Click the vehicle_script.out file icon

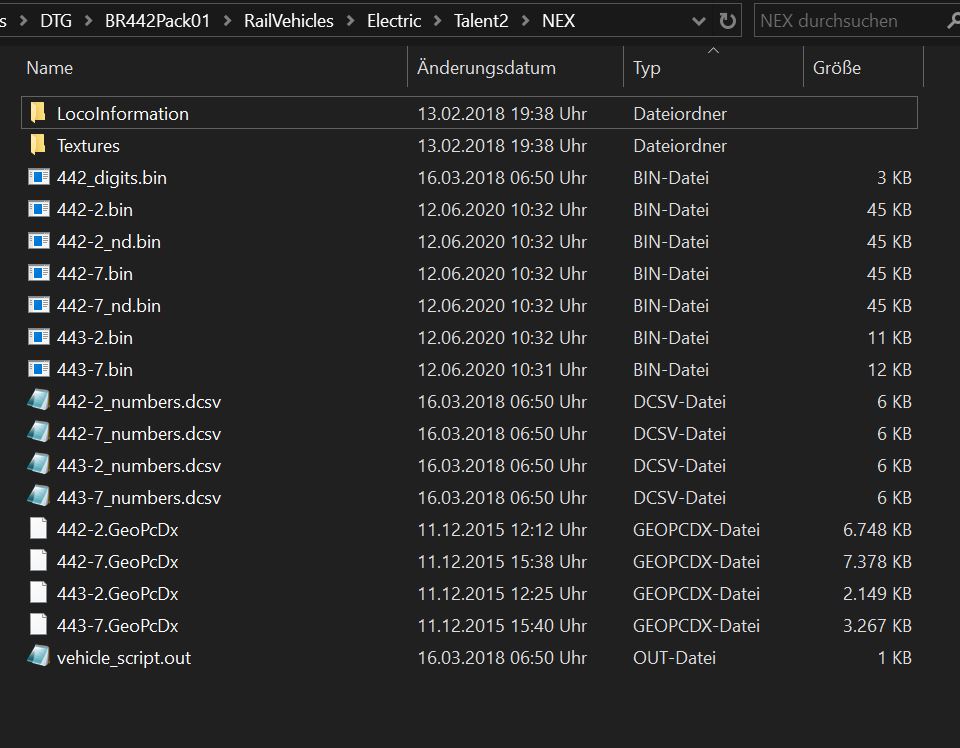[38, 657]
